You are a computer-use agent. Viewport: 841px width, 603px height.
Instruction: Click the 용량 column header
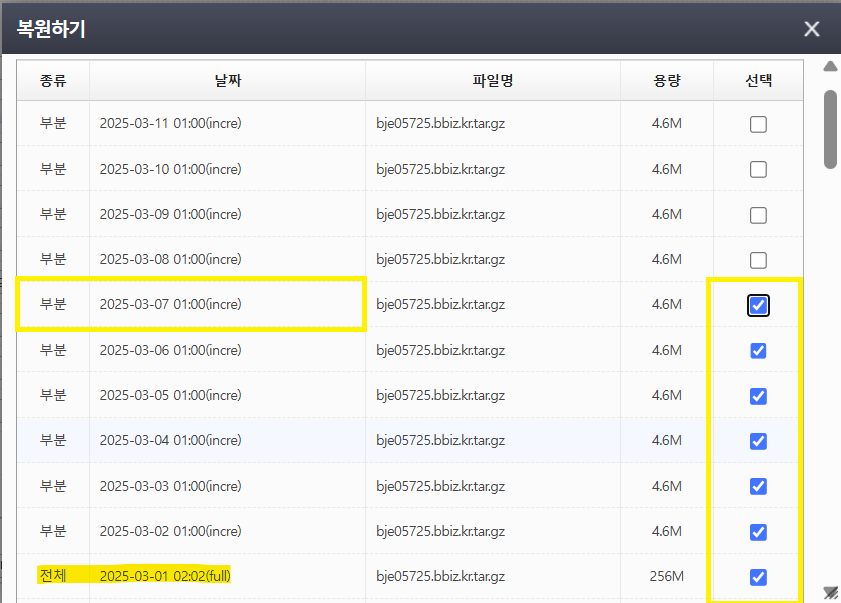666,81
